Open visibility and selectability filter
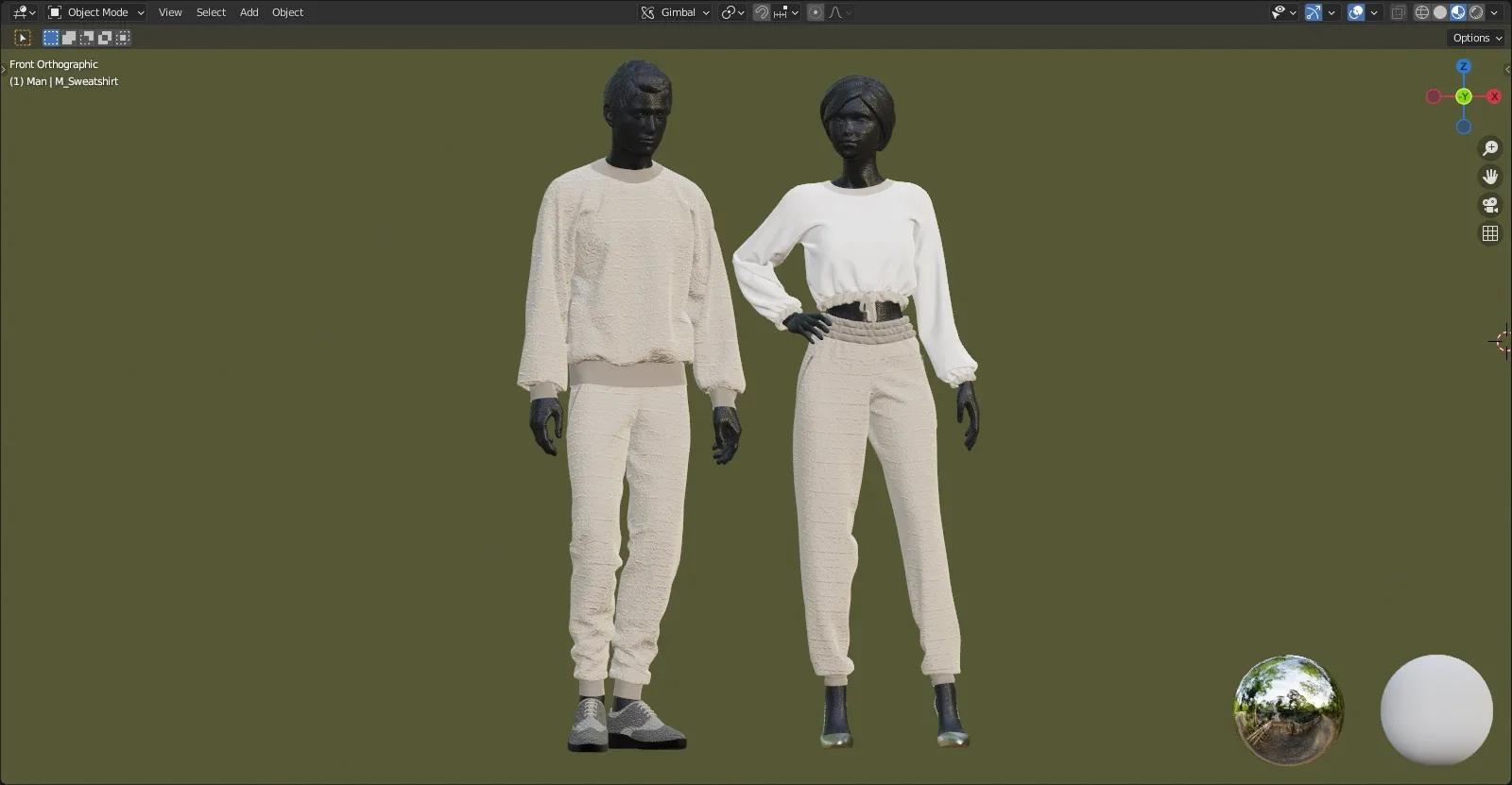 [1283, 12]
